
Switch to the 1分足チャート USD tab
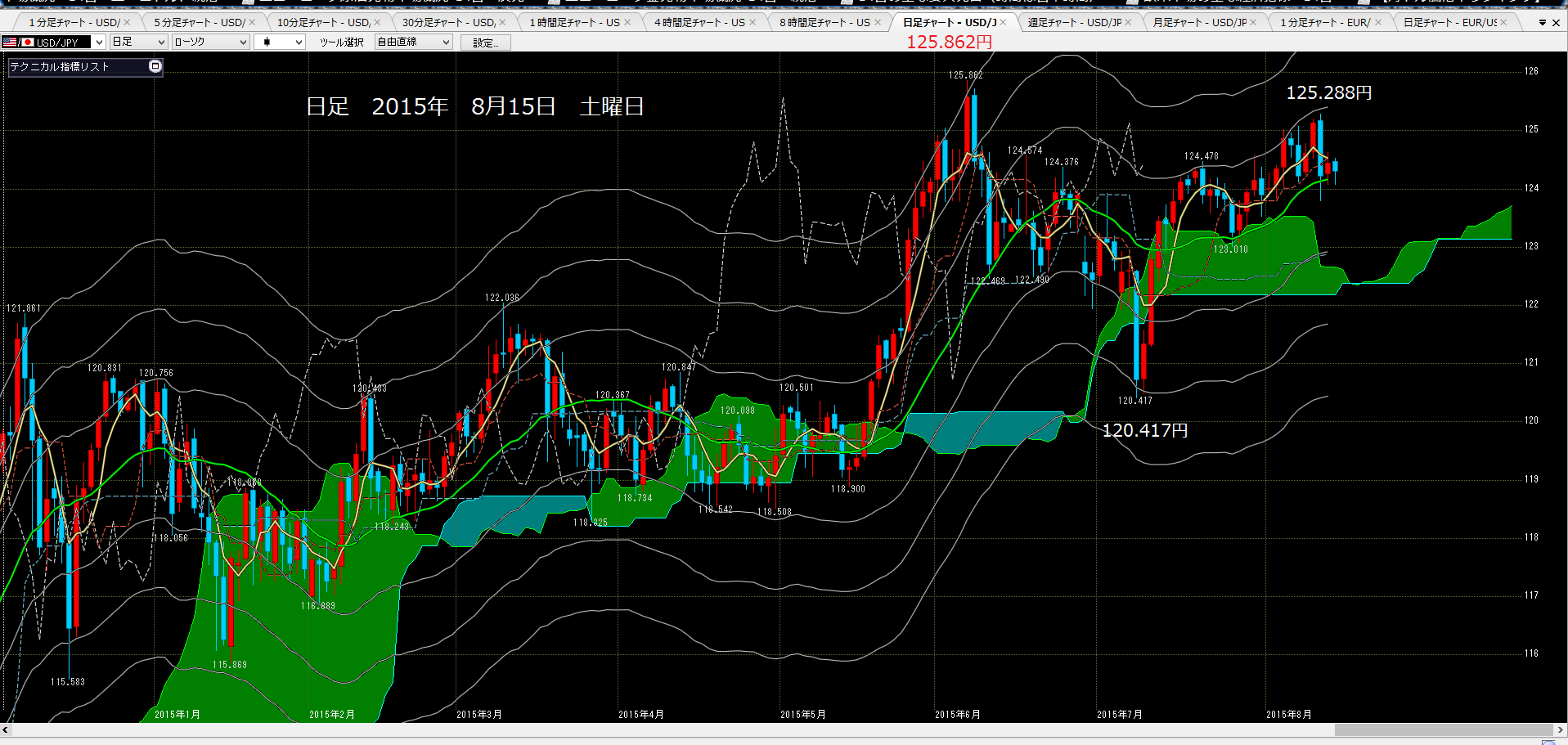point(74,22)
